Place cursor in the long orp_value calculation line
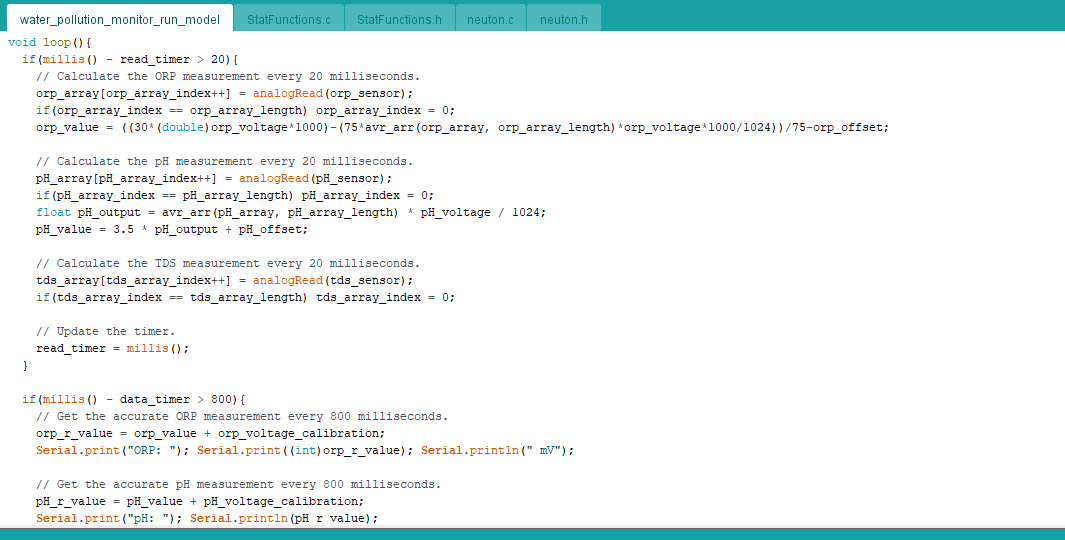Image resolution: width=1065 pixels, height=540 pixels. [460, 127]
